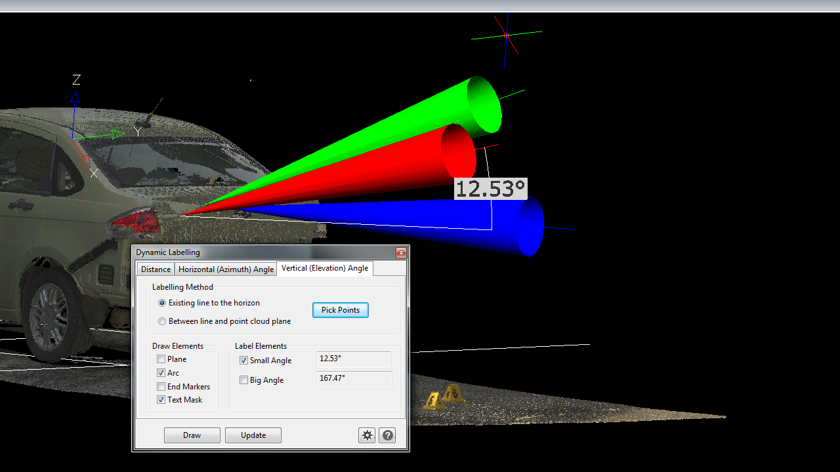Uncheck the Arc checkbox
The width and height of the screenshot is (840, 472).
point(161,373)
